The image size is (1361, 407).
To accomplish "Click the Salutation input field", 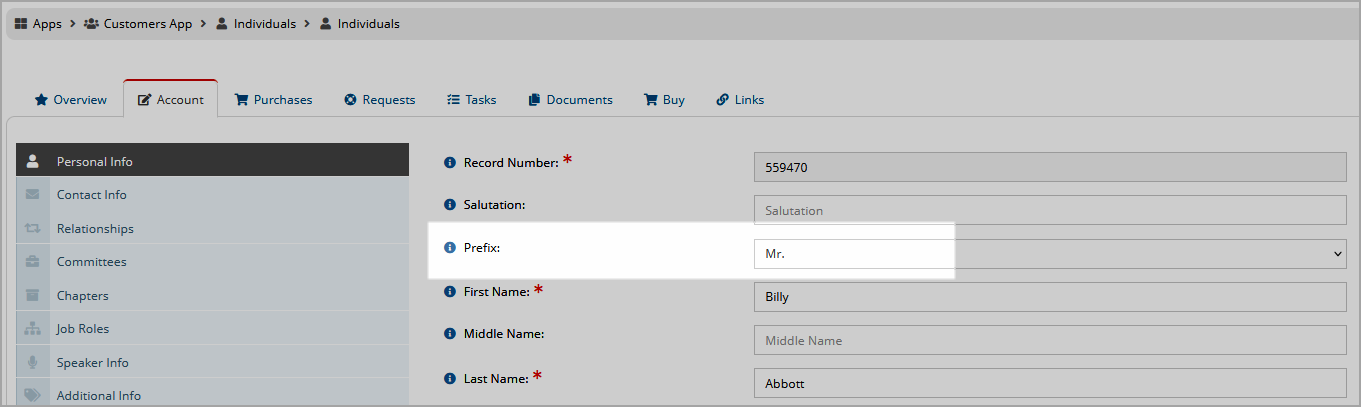I will point(1050,211).
